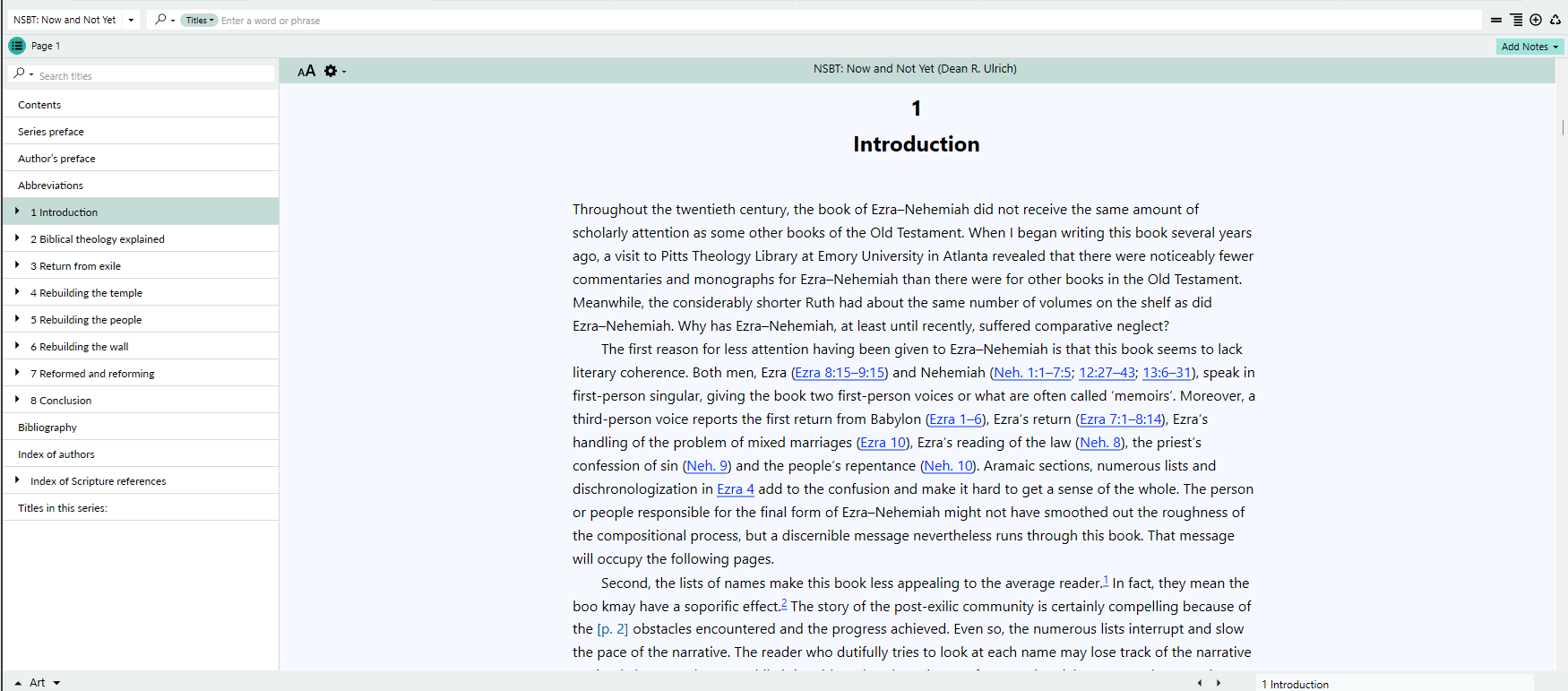
Task: Follow the Neh. 10 link
Action: [x=949, y=466]
